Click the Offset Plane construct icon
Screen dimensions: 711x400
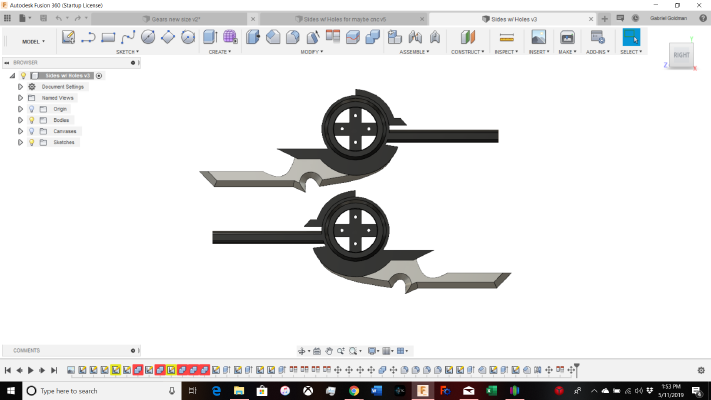coord(468,37)
